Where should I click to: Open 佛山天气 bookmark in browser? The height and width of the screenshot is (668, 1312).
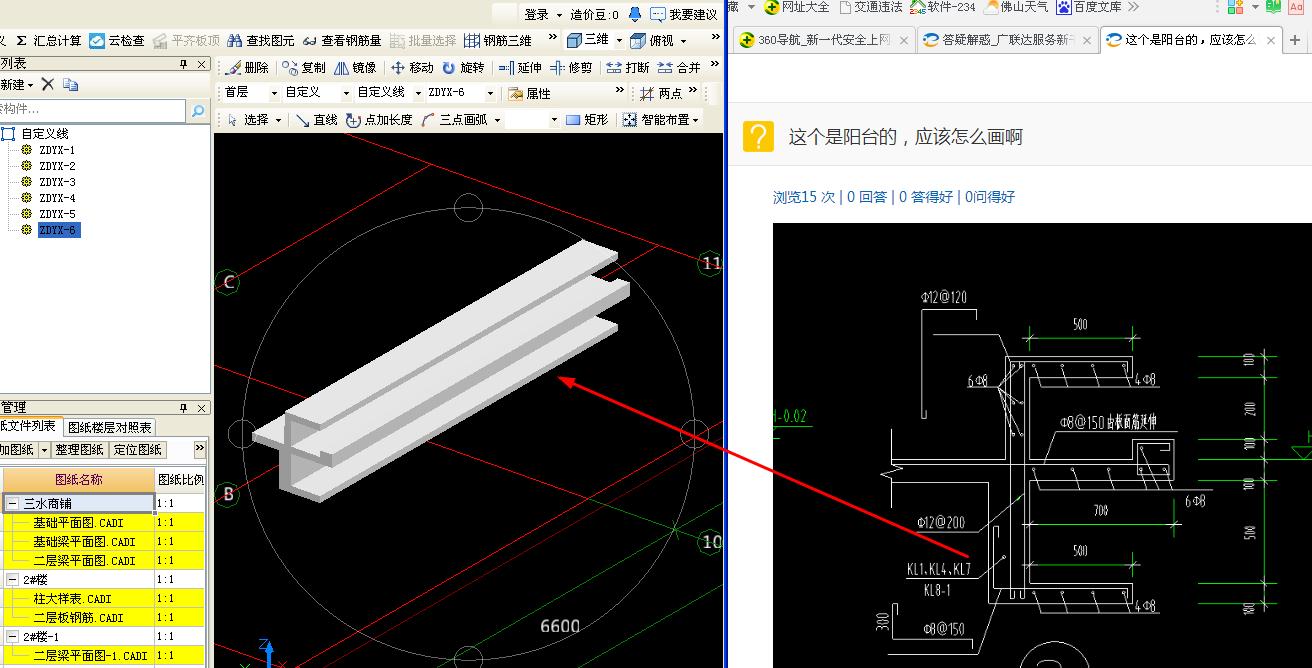[x=1017, y=7]
